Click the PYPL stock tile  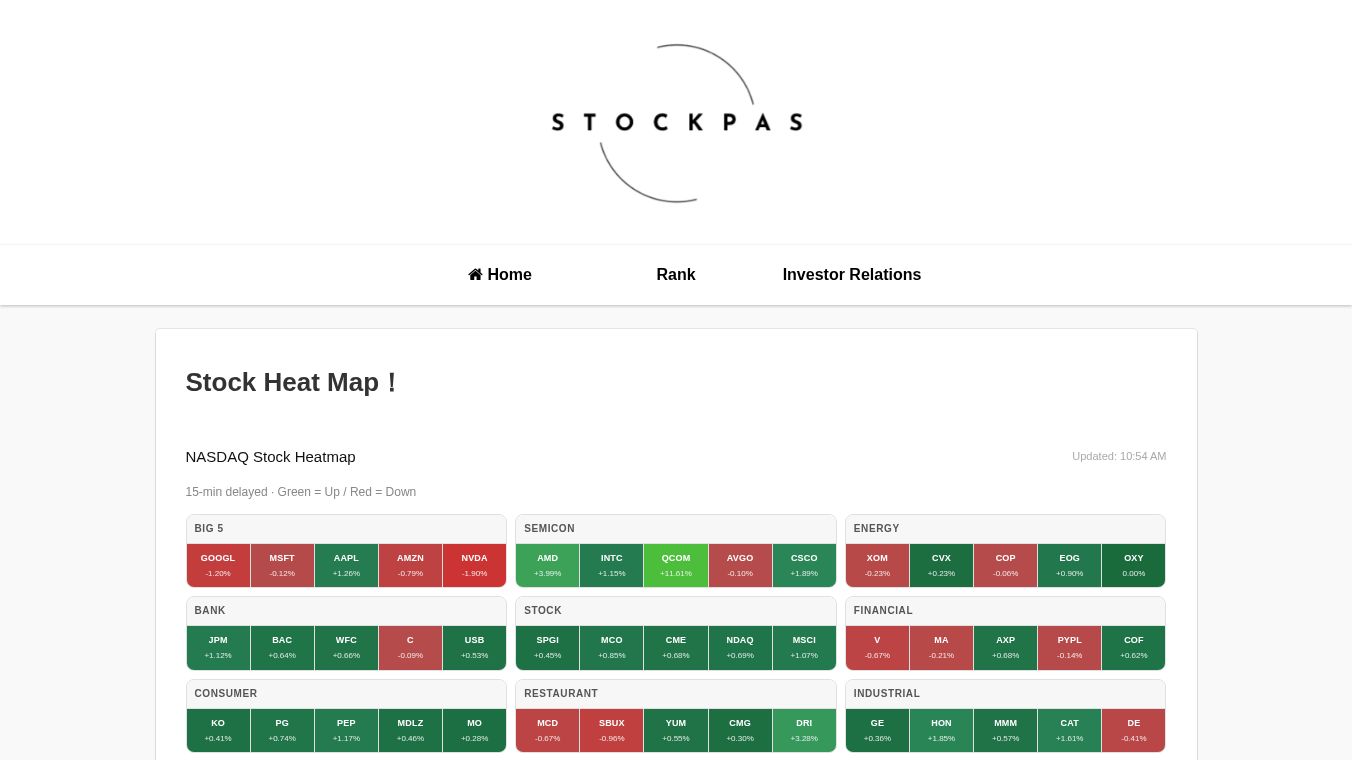point(1069,648)
